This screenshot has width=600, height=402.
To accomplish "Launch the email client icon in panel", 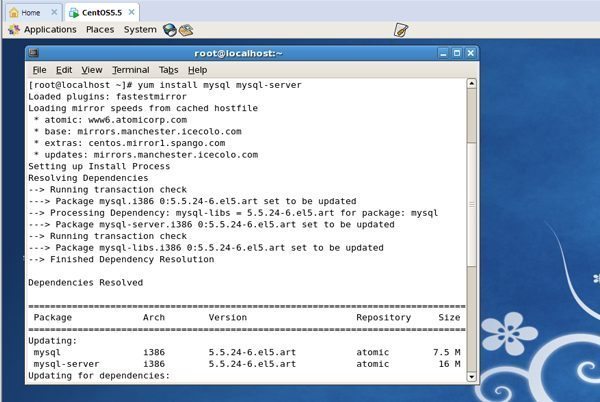I will pyautogui.click(x=186, y=30).
